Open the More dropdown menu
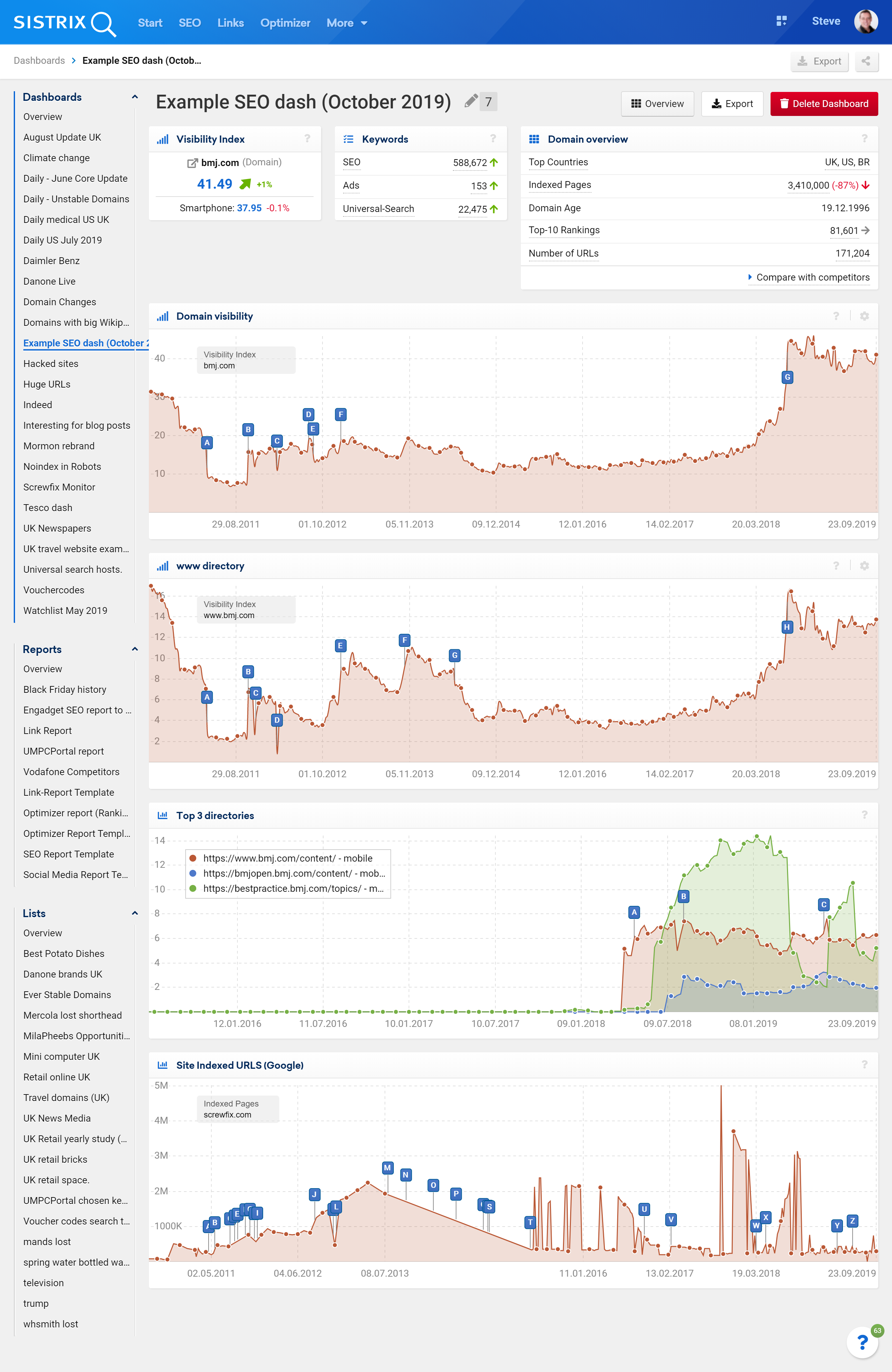This screenshot has height=1372, width=892. 347,23
